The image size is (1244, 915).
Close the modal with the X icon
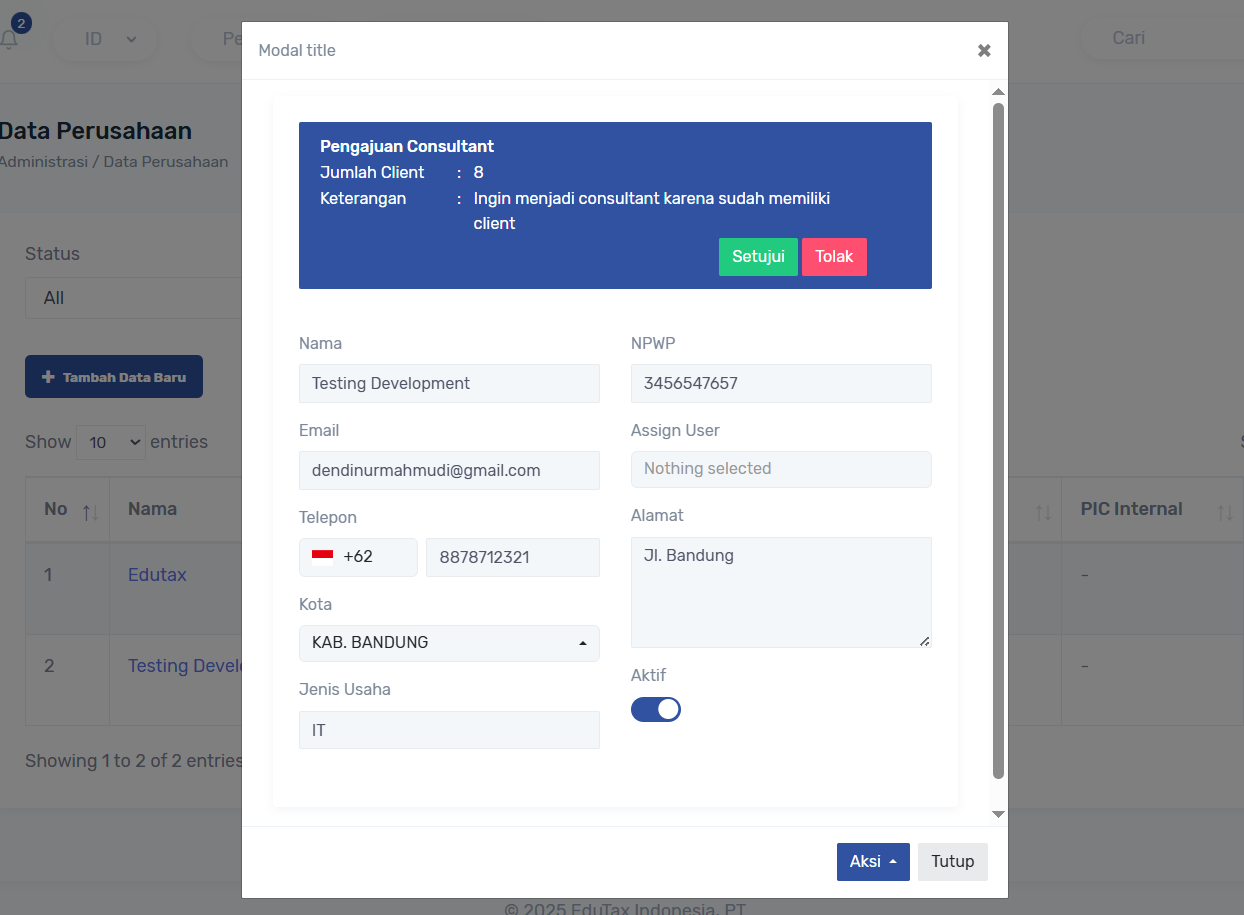coord(984,50)
